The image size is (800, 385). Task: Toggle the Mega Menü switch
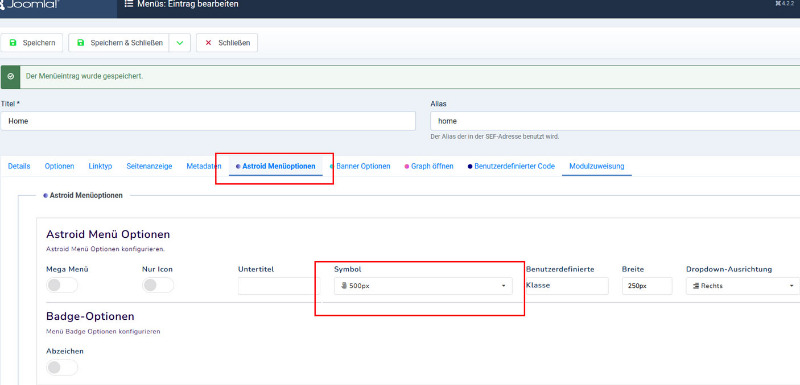(x=62, y=285)
